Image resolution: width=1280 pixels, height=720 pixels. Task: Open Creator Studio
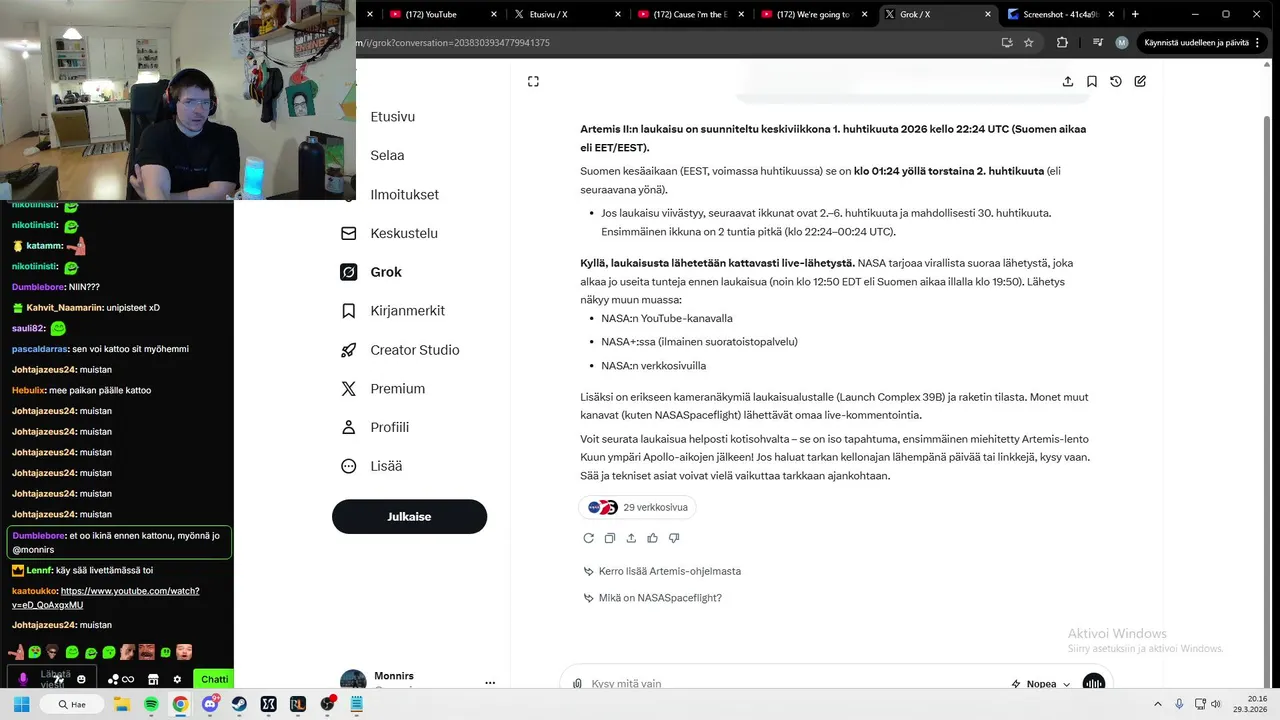(x=400, y=350)
